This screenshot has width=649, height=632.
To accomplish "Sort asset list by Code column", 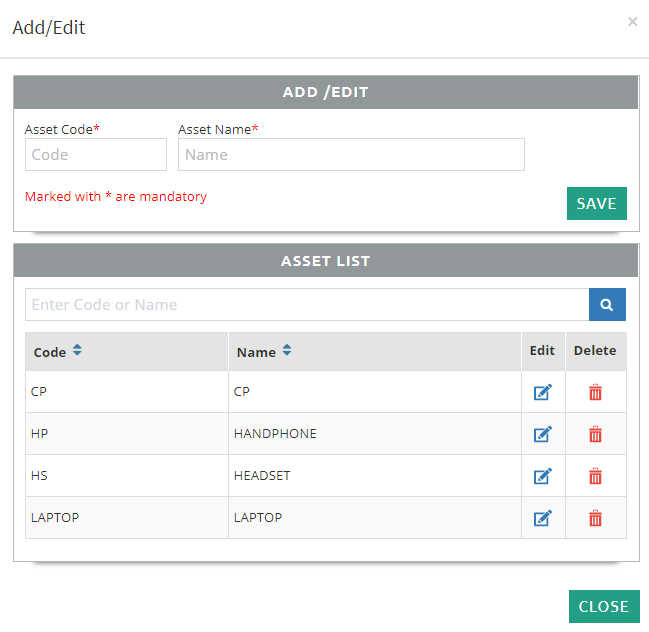I will point(78,352).
